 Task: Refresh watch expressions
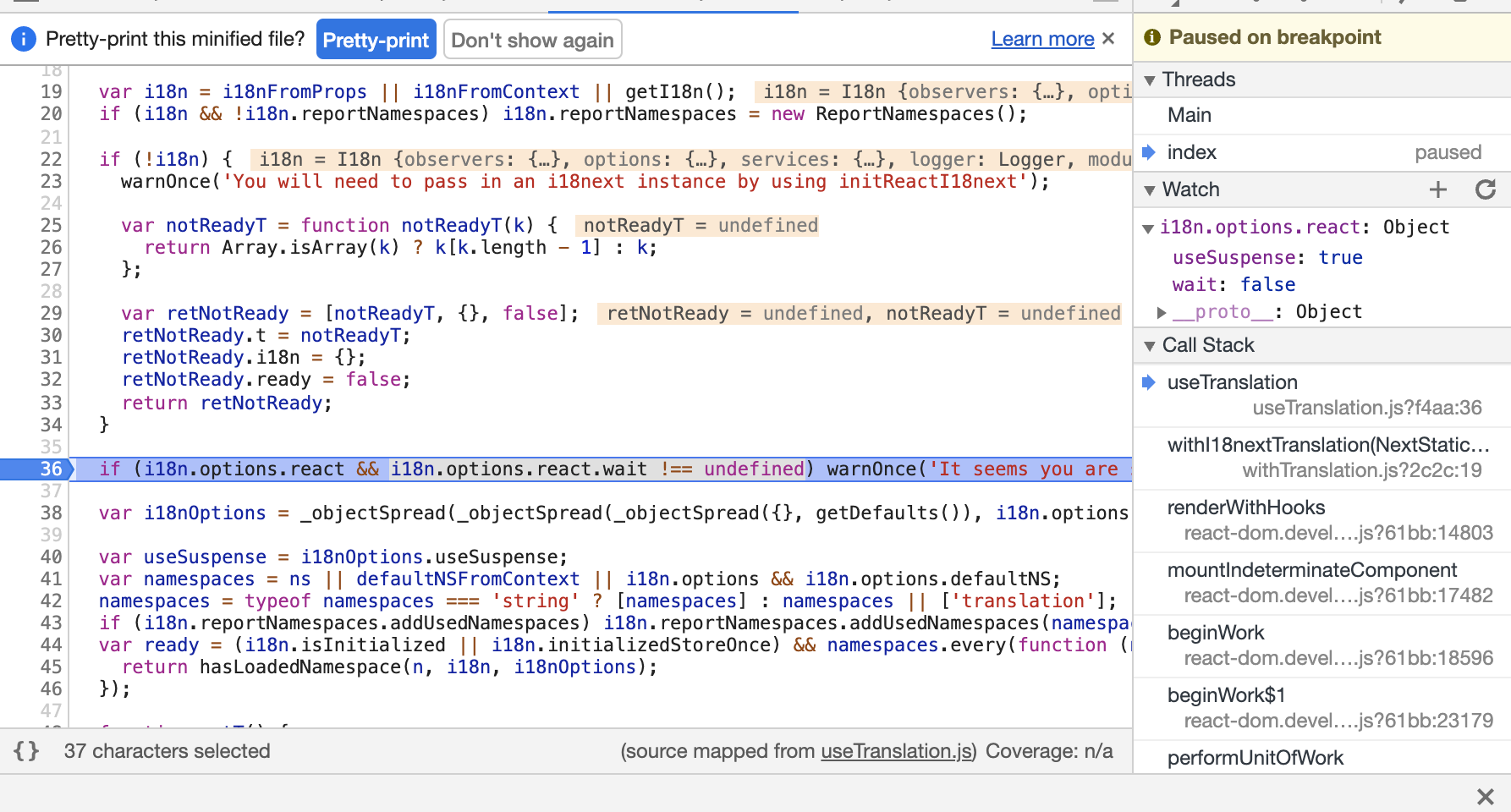(1486, 189)
